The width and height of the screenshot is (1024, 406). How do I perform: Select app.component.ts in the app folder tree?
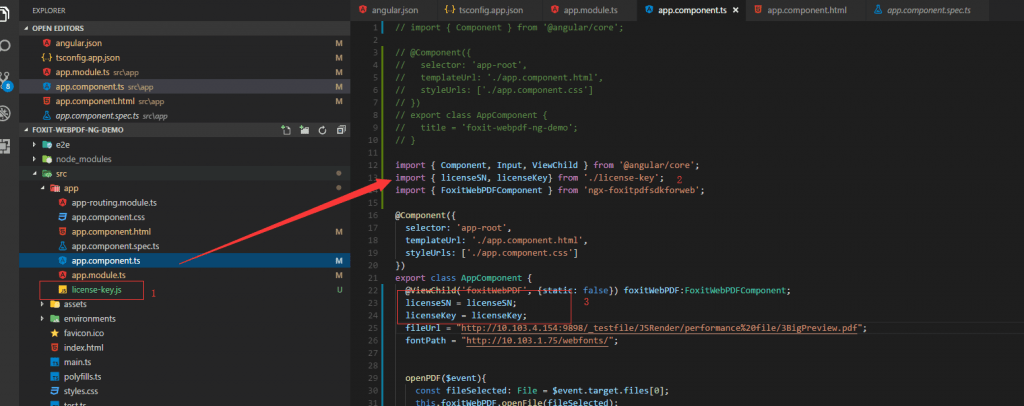tap(185, 260)
